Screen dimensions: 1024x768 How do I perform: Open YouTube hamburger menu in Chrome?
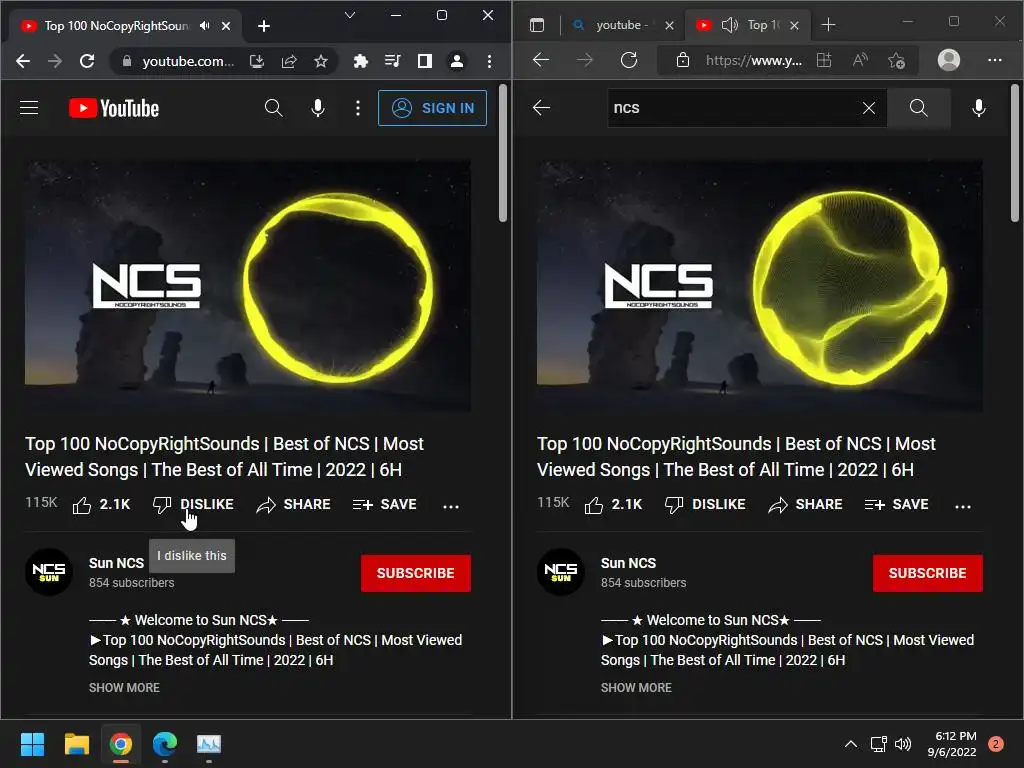29,108
